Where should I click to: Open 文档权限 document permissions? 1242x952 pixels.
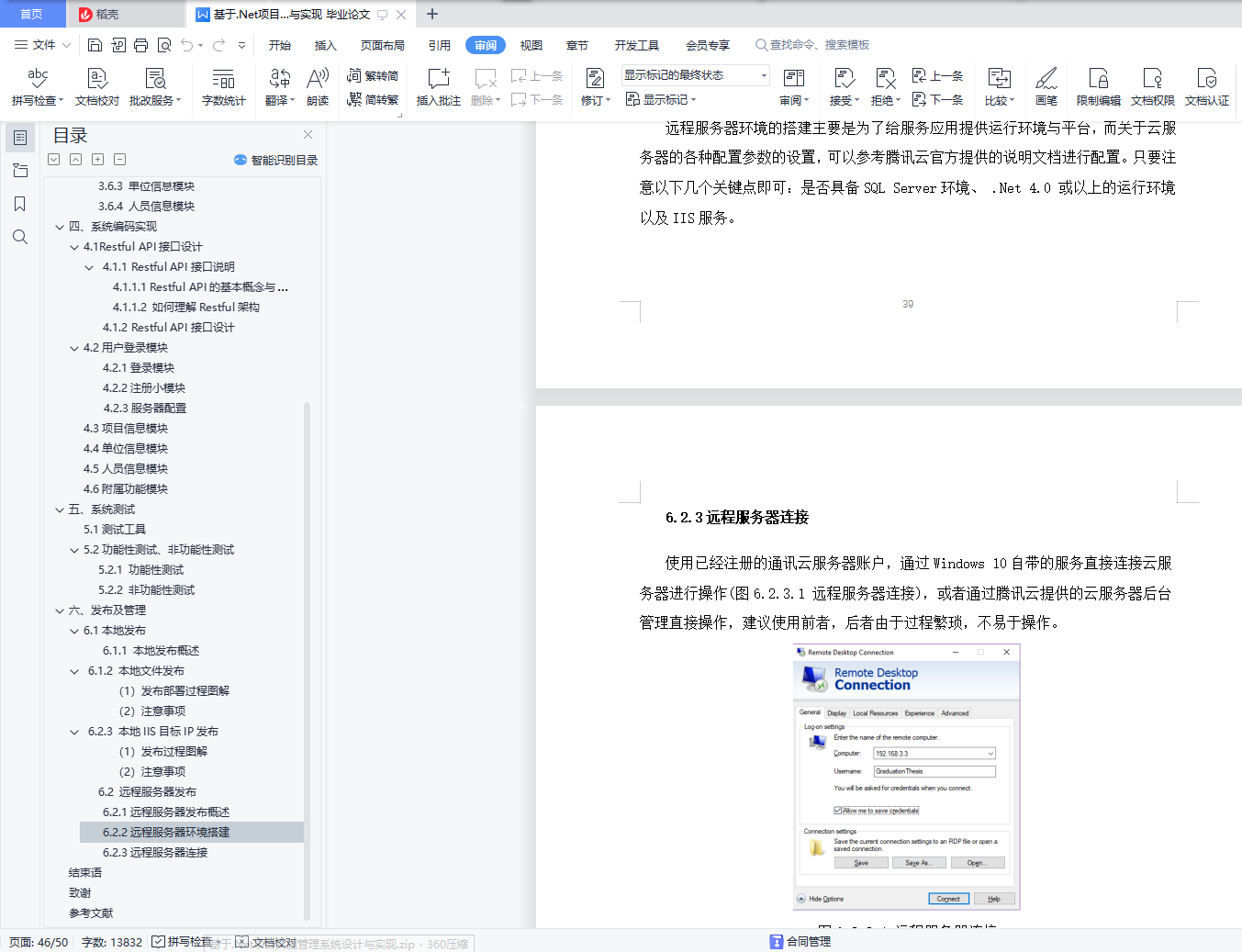[1153, 87]
